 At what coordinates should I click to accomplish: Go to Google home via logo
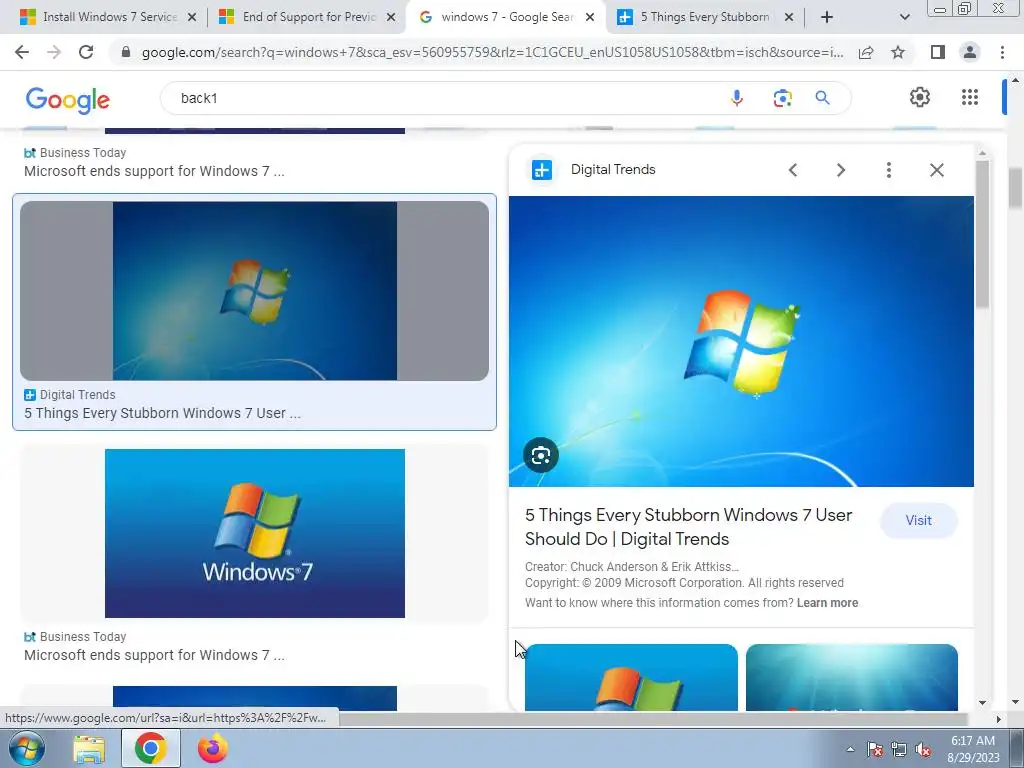pyautogui.click(x=68, y=99)
